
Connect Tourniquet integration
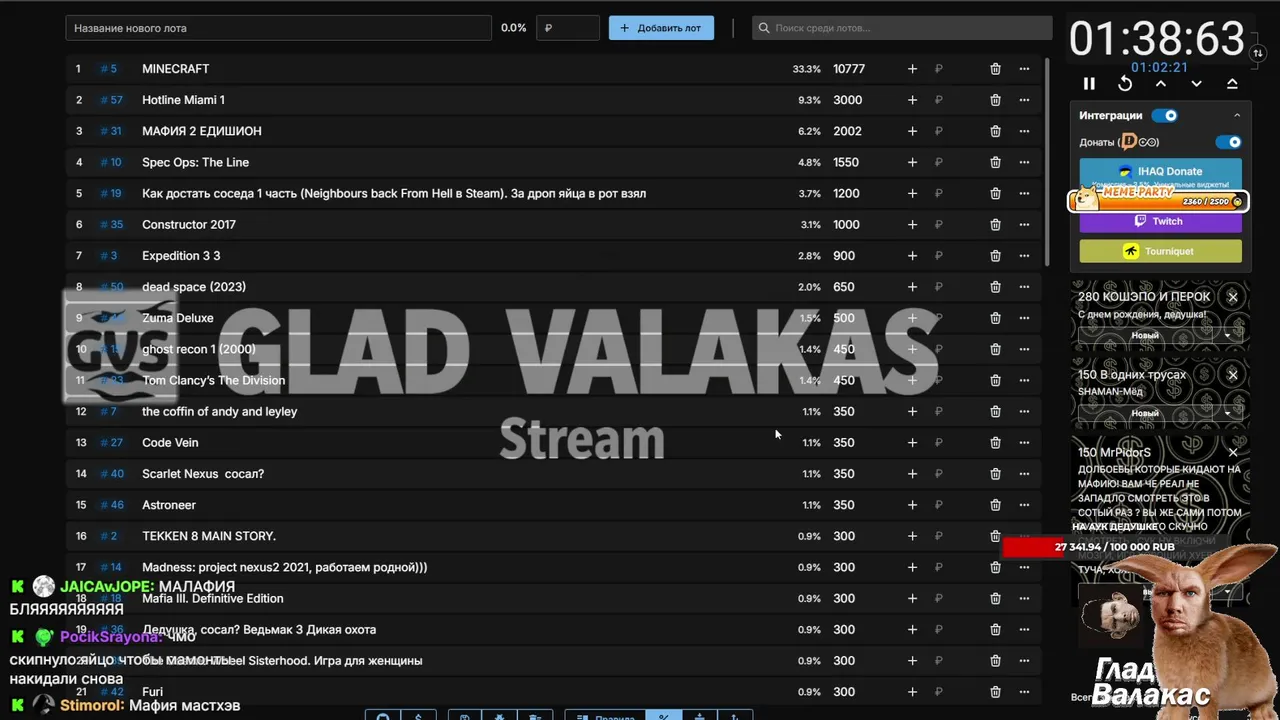coord(1160,251)
